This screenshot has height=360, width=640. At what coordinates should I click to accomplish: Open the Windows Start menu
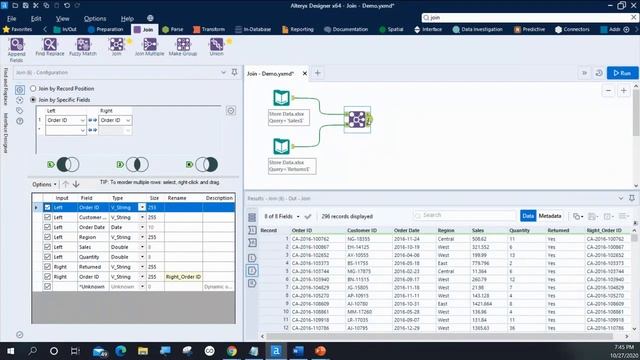(11, 351)
